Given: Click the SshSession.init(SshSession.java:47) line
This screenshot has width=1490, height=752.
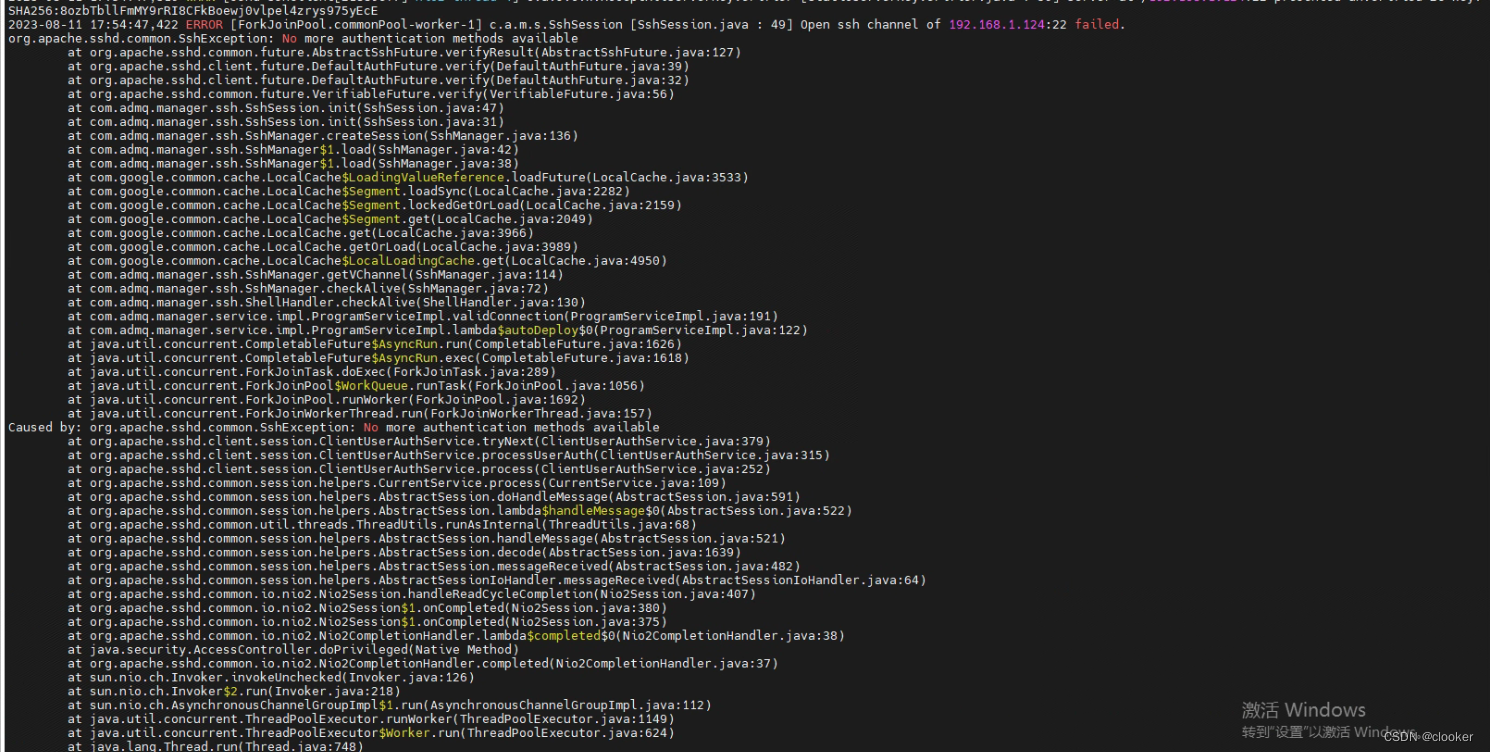Looking at the screenshot, I should click(286, 108).
